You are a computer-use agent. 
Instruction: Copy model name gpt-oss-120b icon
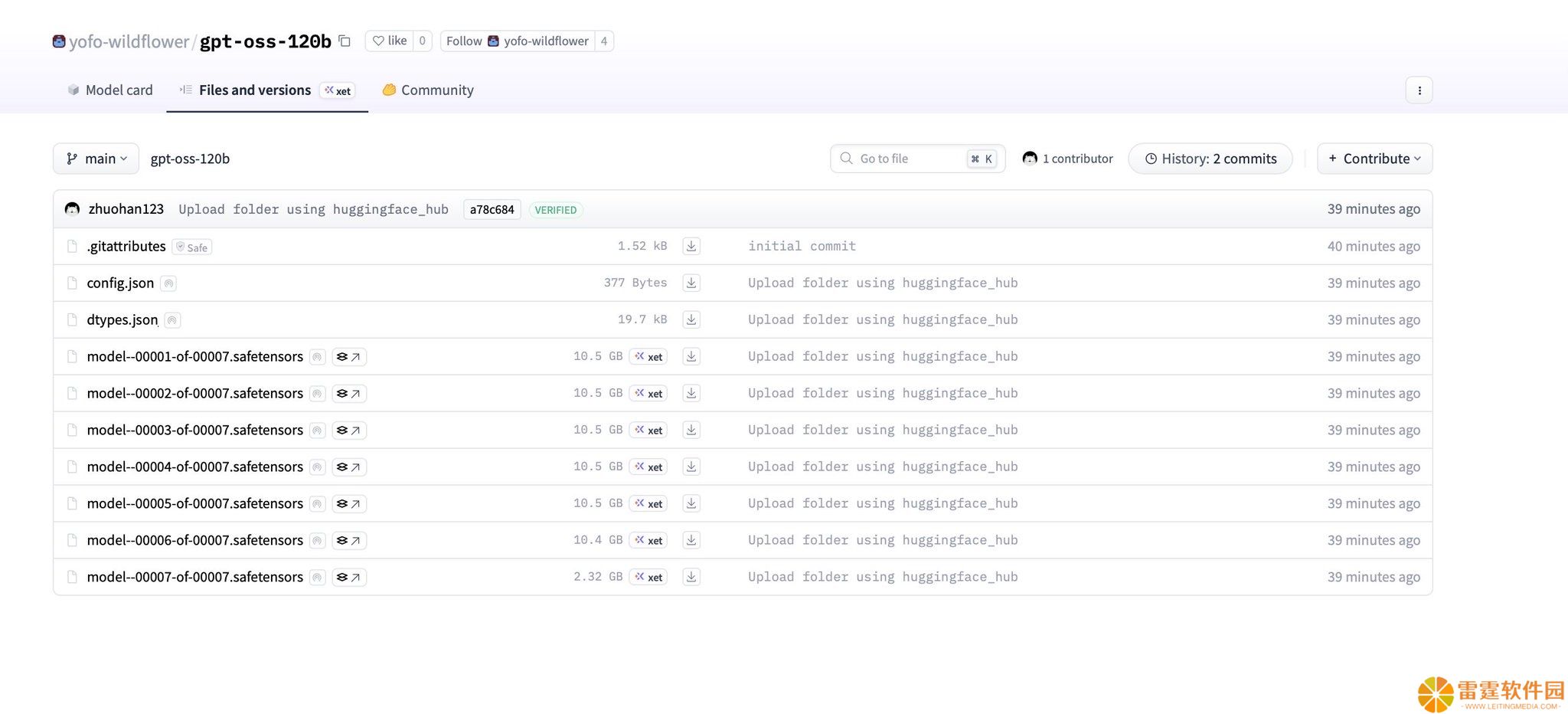click(345, 41)
